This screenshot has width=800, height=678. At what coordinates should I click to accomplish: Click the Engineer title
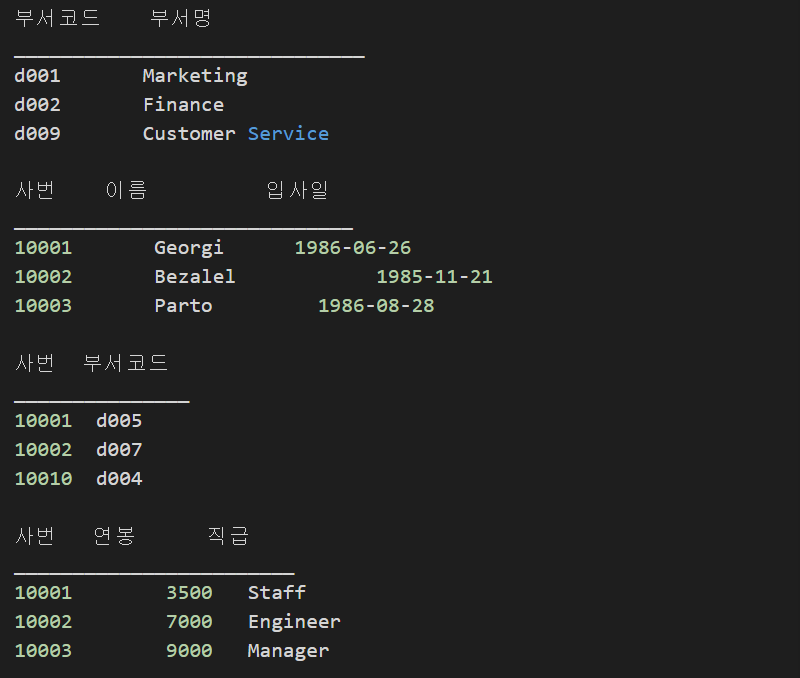(294, 622)
